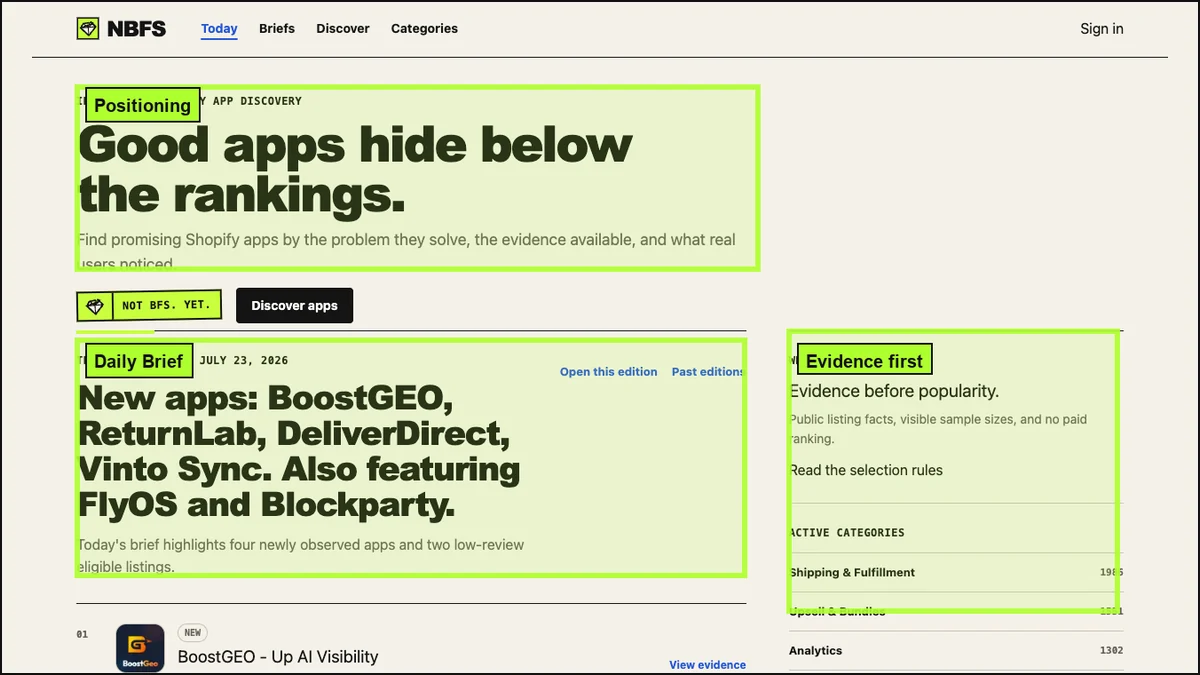
Task: Open BoostGEO - Up AI Visibility title
Action: pos(278,657)
